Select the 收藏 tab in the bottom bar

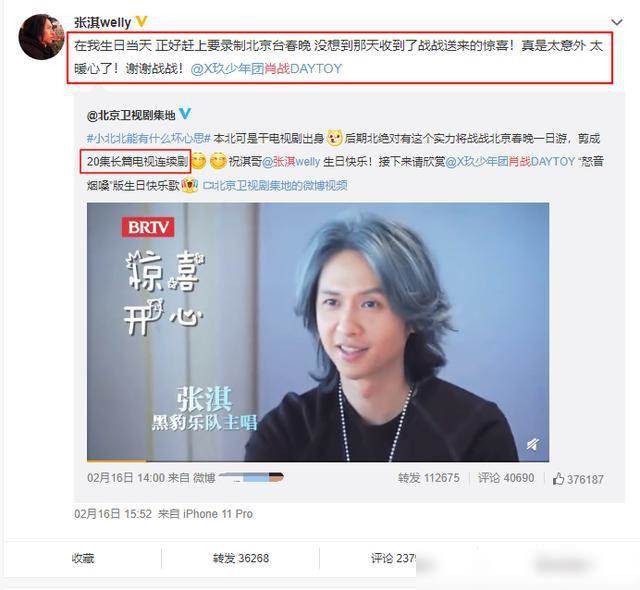[83, 558]
